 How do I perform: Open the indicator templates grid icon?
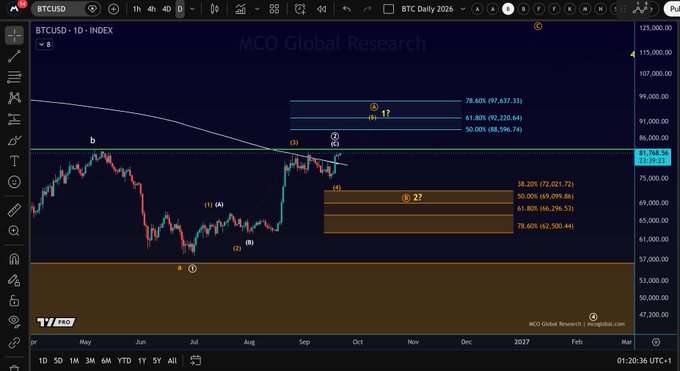(275, 9)
